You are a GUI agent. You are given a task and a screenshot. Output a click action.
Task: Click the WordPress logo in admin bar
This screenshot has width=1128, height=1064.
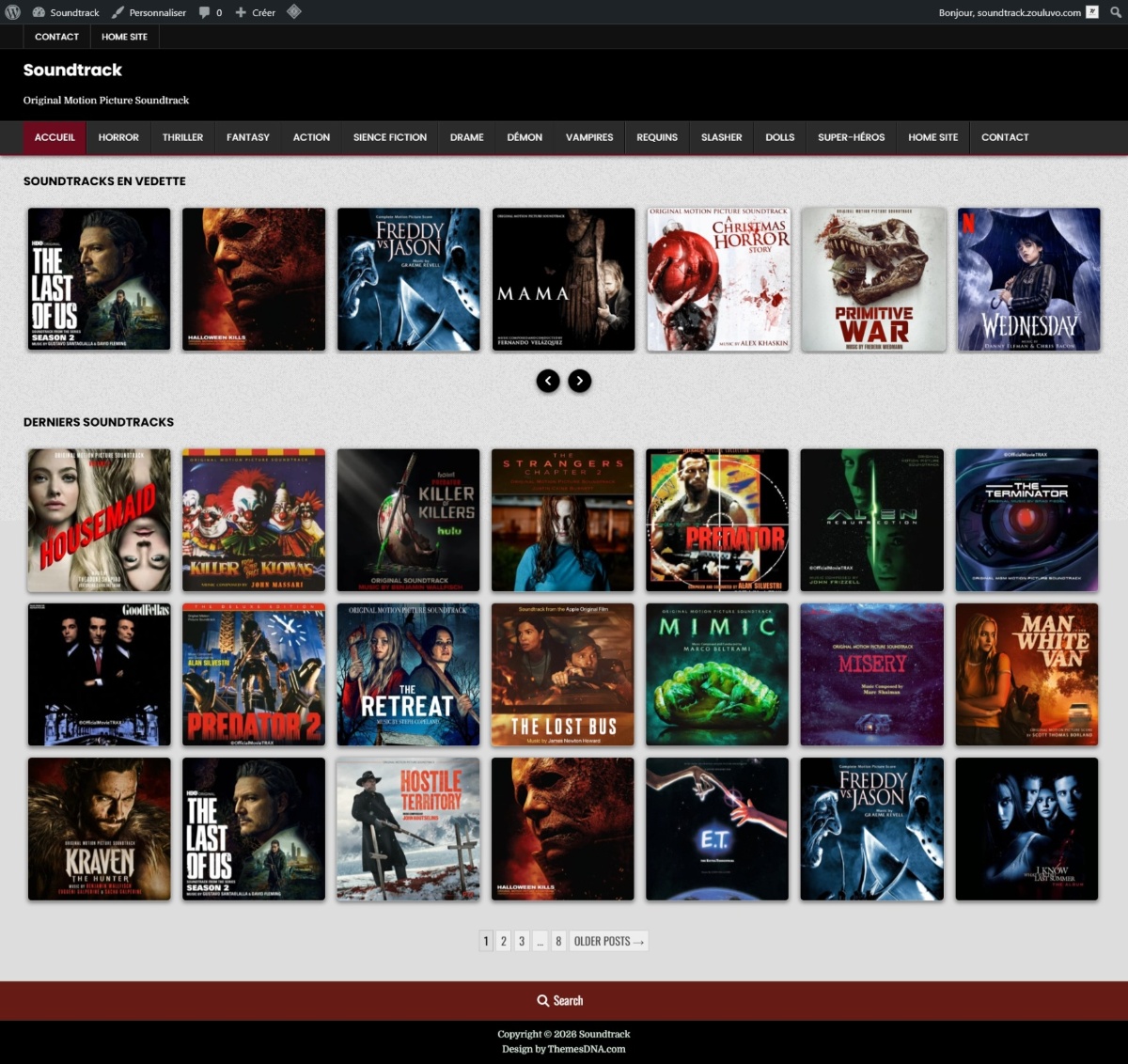(x=12, y=12)
